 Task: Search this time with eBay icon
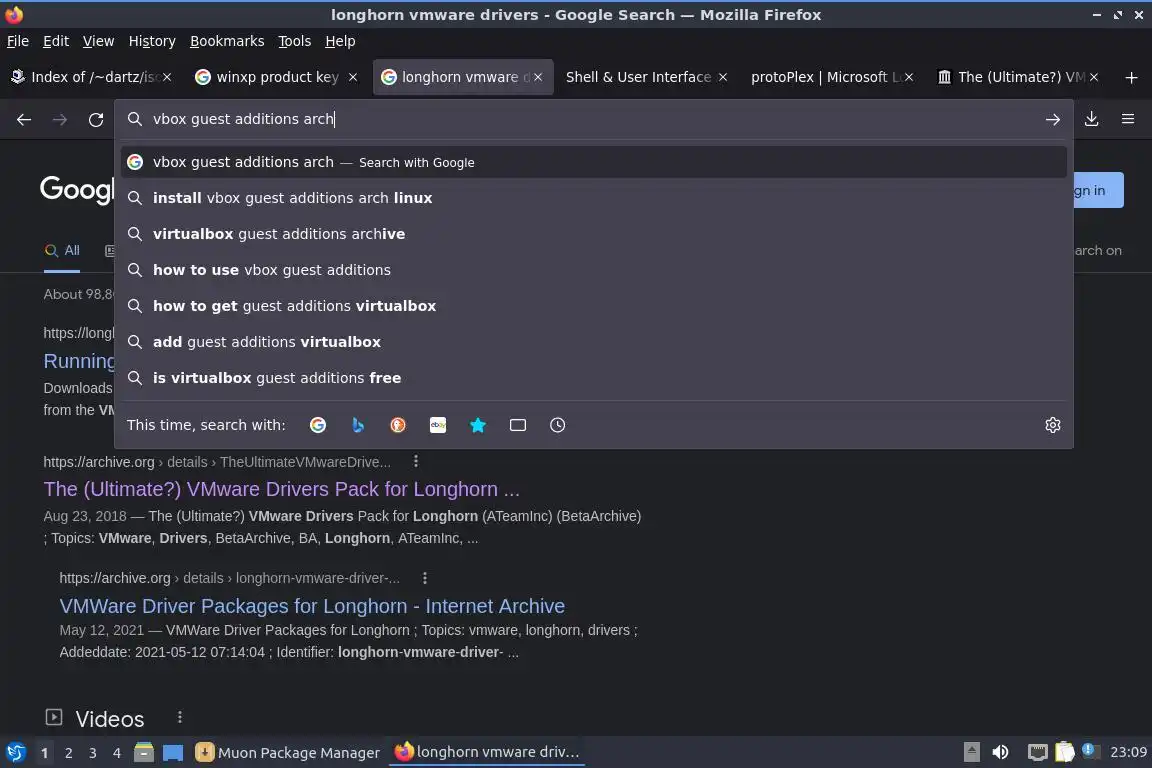coord(438,425)
